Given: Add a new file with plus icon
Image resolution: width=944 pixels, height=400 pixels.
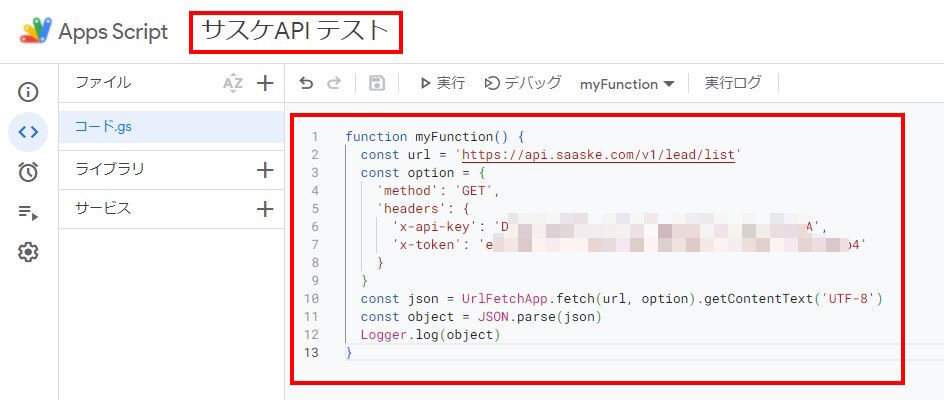Looking at the screenshot, I should pyautogui.click(x=265, y=84).
